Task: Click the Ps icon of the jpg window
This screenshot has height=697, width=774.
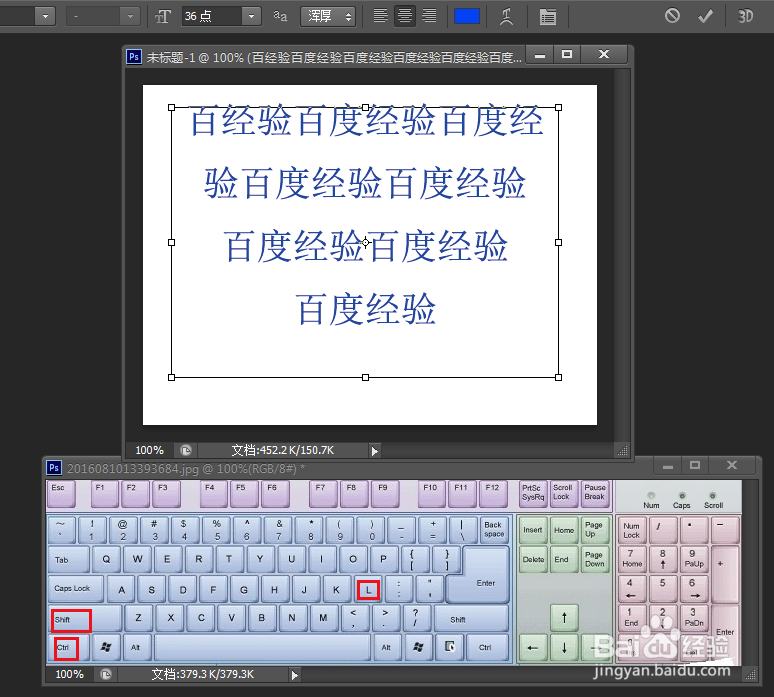Action: pyautogui.click(x=54, y=467)
